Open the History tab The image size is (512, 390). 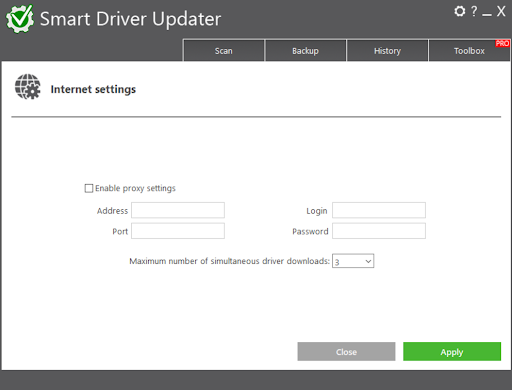pyautogui.click(x=387, y=51)
